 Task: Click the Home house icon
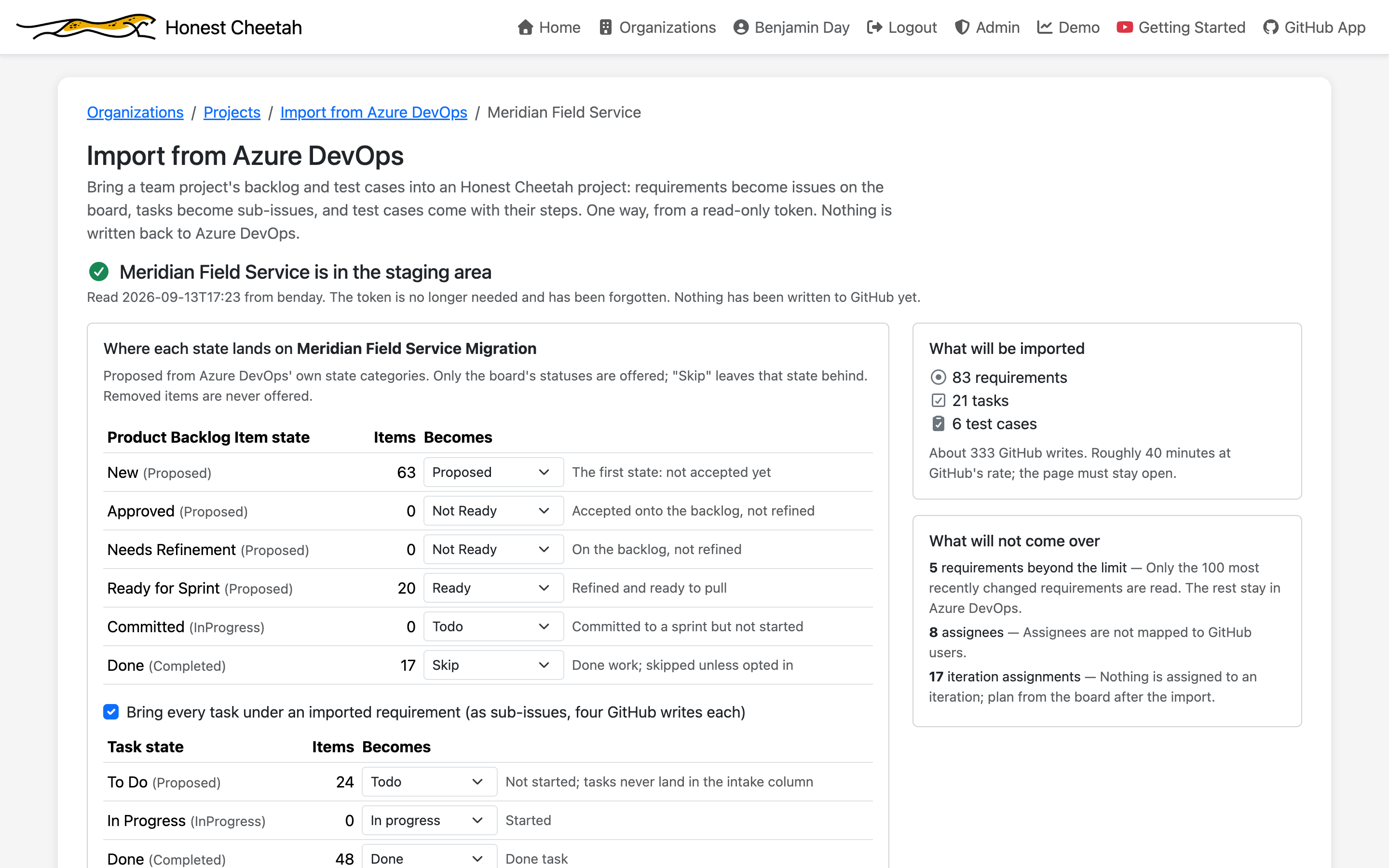[525, 27]
